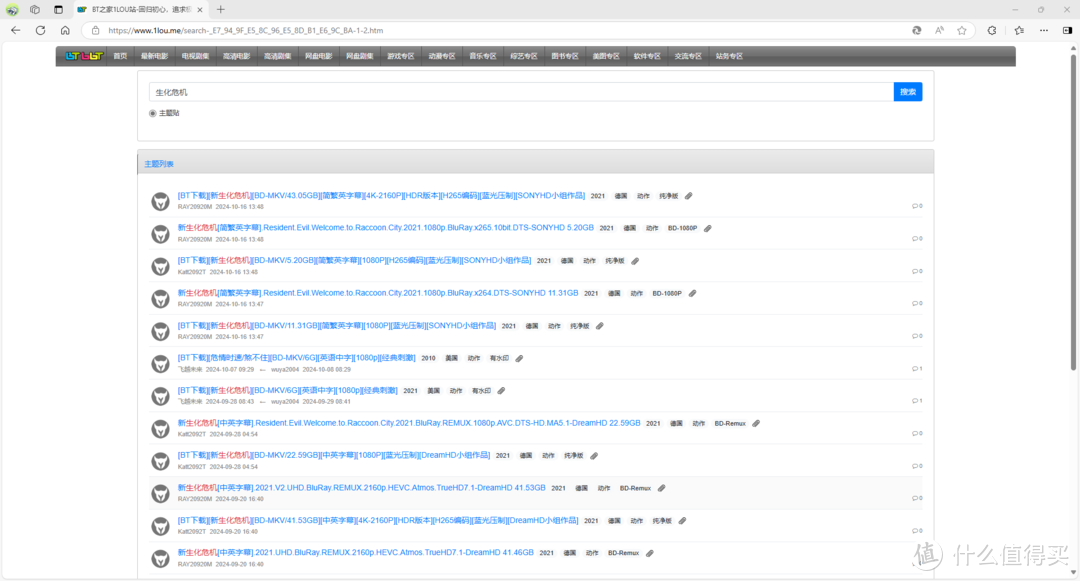Open the REMUX 22.59GB DreamHD post link

point(409,423)
